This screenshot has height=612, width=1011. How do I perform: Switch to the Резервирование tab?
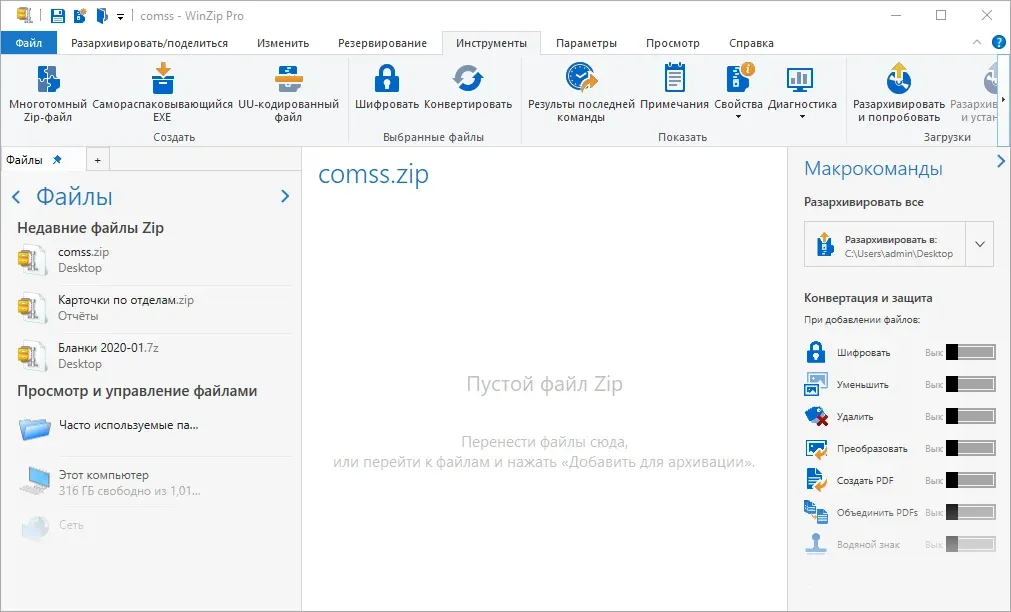382,43
